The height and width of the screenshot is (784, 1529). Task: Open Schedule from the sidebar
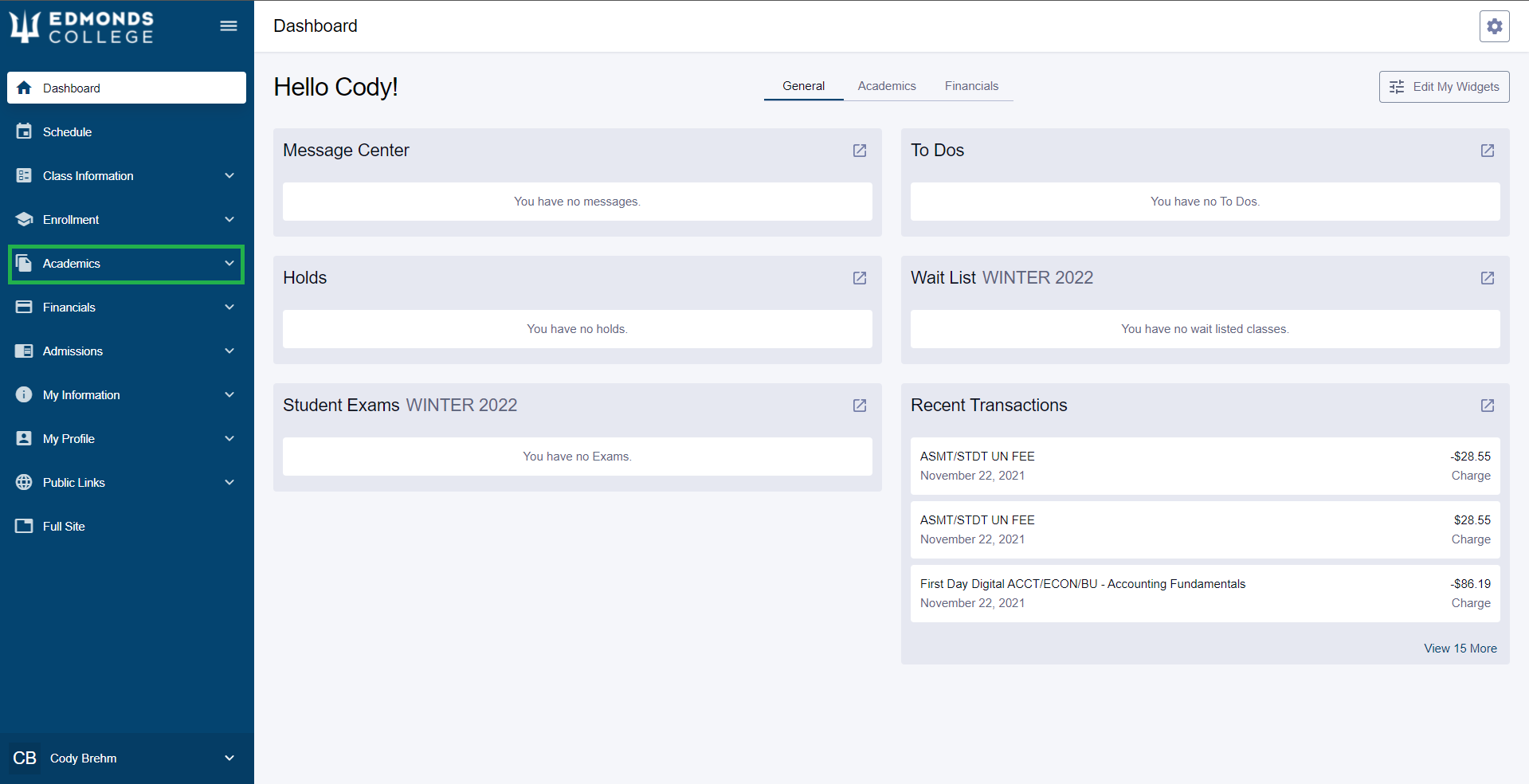coord(127,131)
